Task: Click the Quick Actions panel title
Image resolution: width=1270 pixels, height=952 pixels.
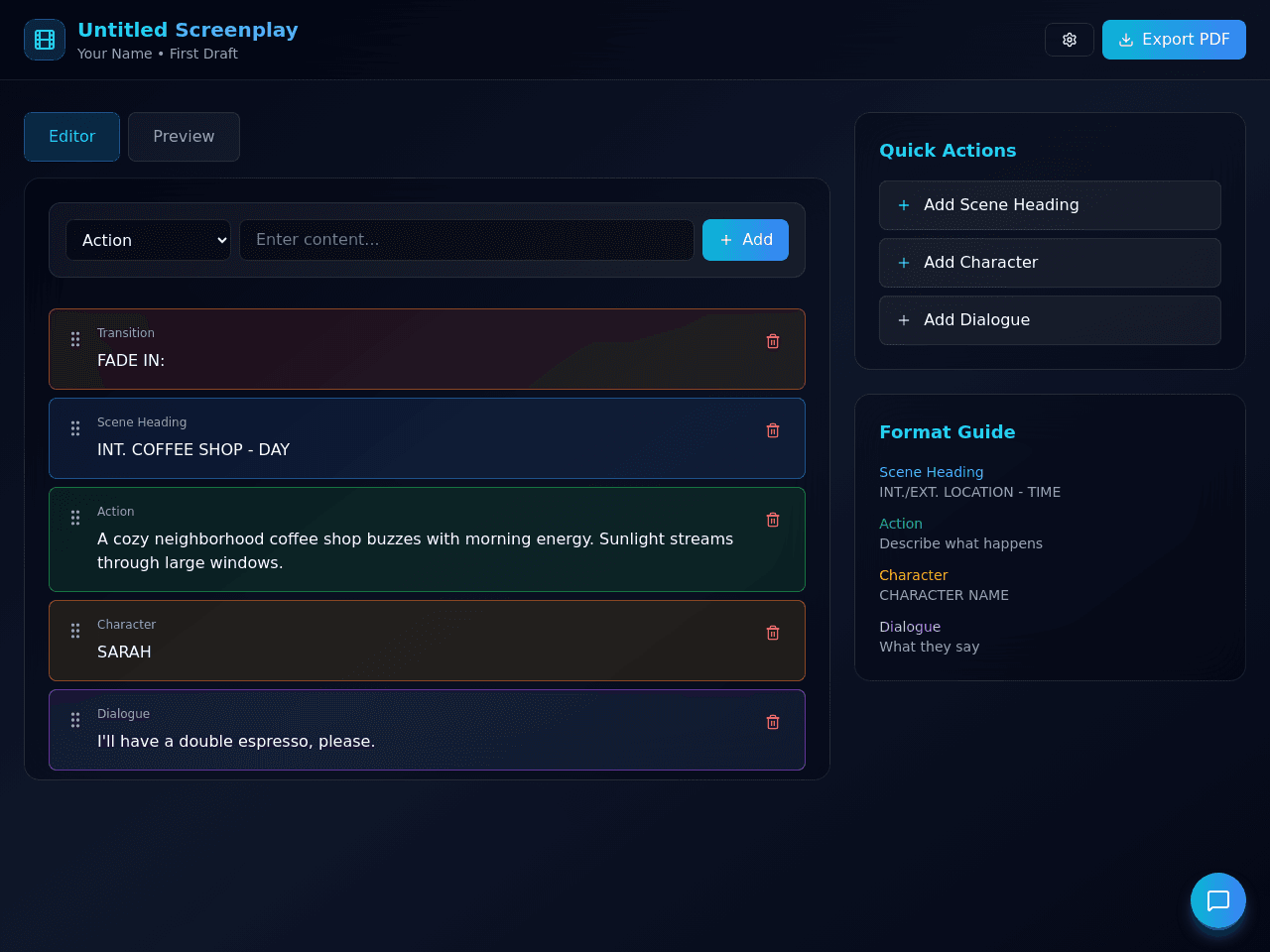Action: [x=948, y=151]
